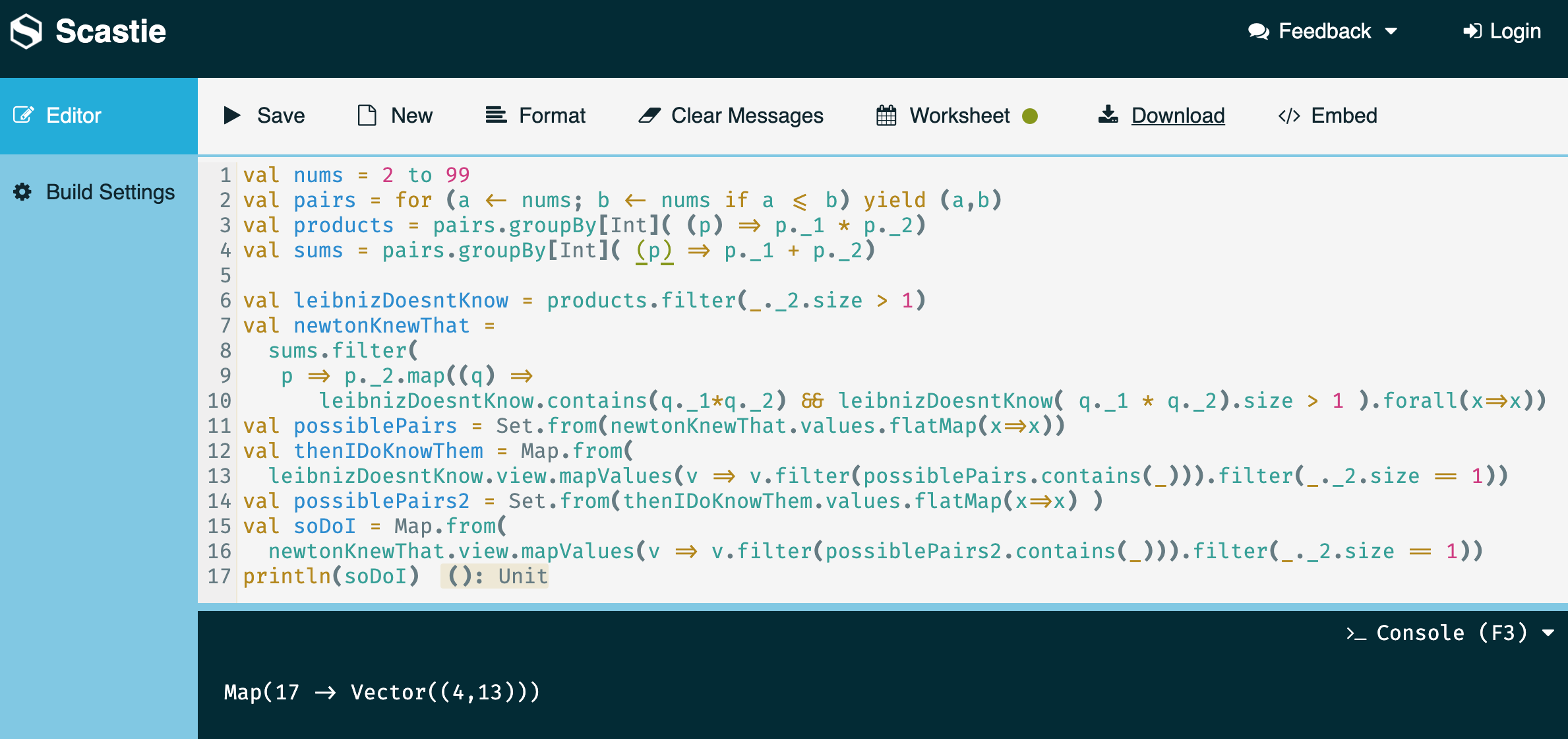Viewport: 1568px width, 739px height.
Task: Click the Login link
Action: point(1502,31)
